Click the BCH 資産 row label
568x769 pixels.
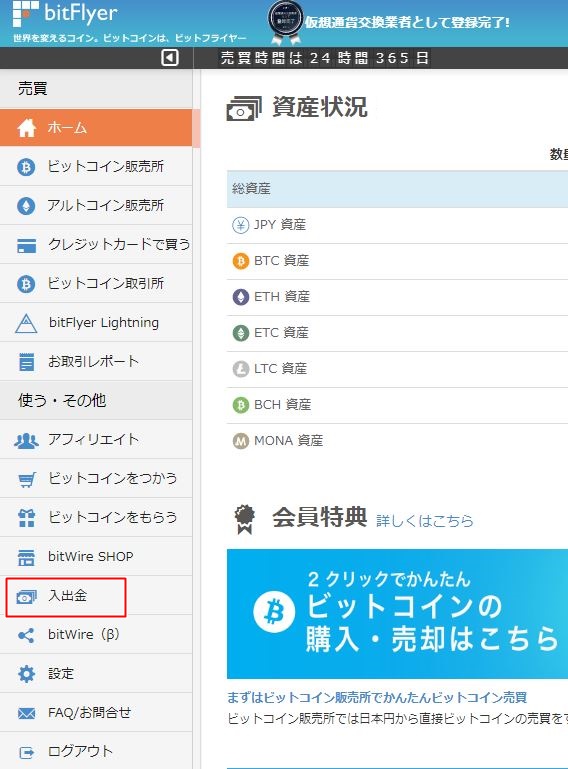[x=283, y=405]
